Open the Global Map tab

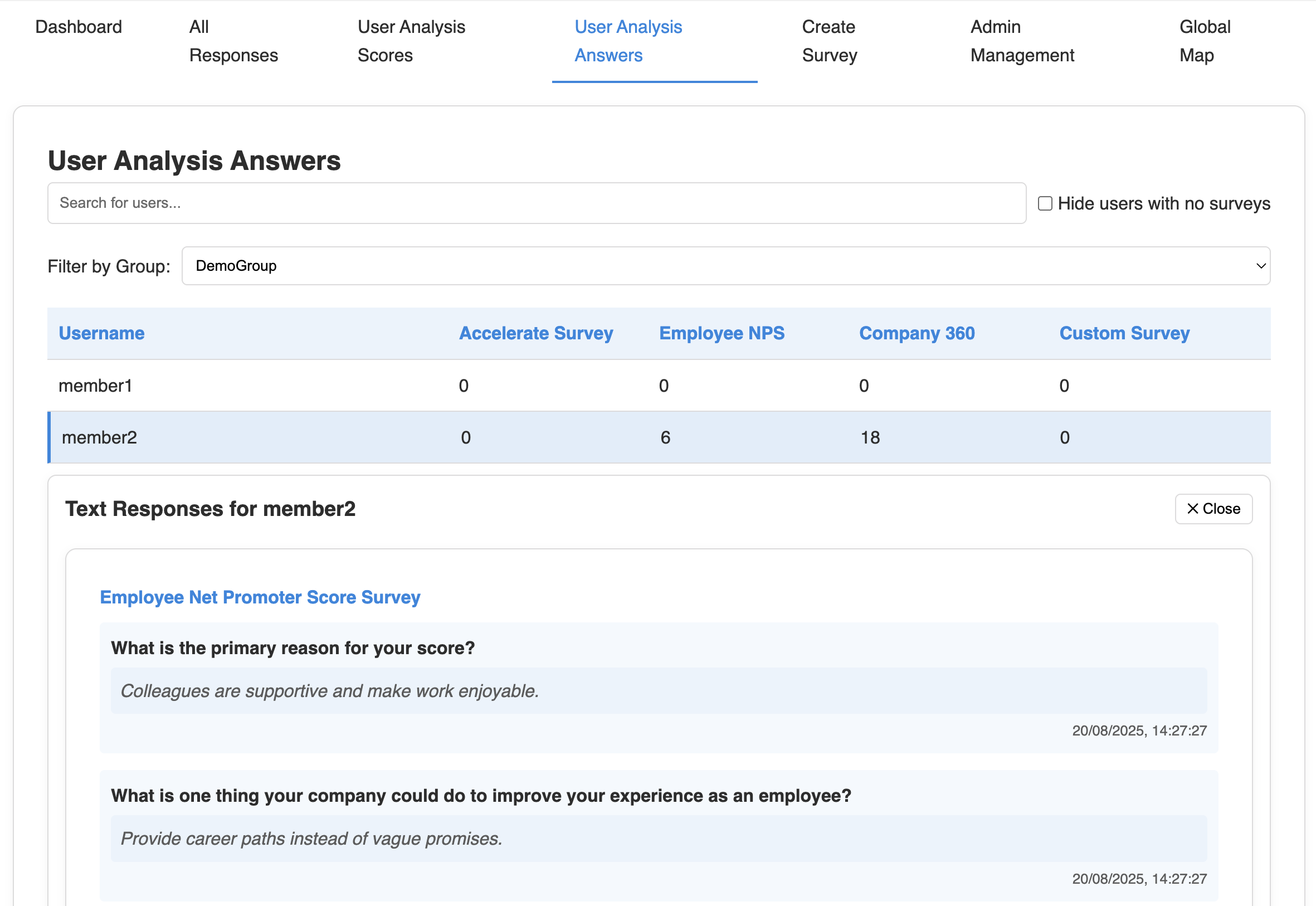1204,41
